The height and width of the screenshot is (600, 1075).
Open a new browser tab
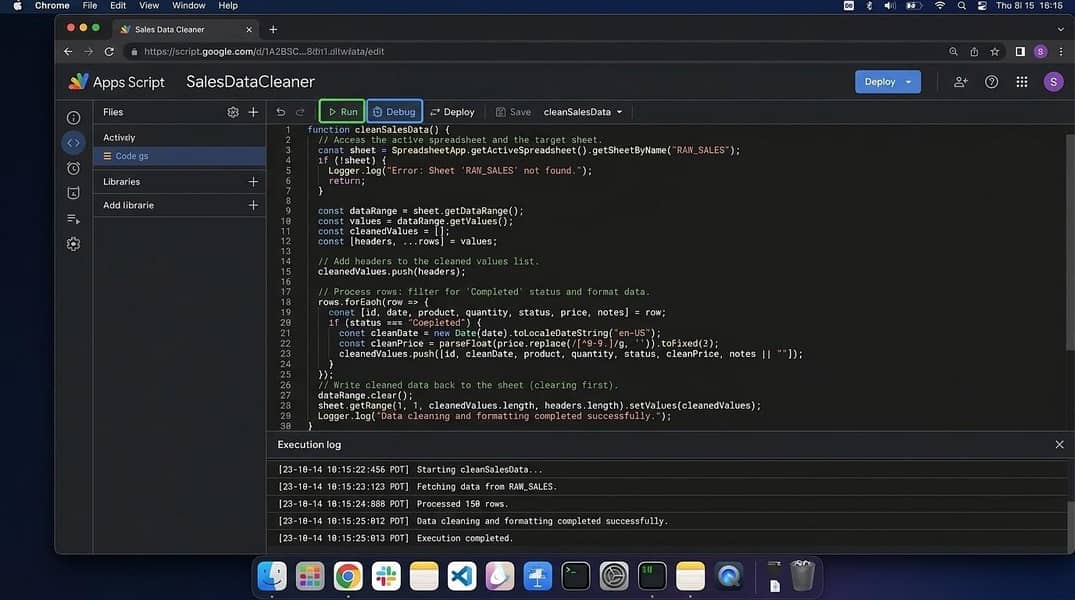pos(273,29)
